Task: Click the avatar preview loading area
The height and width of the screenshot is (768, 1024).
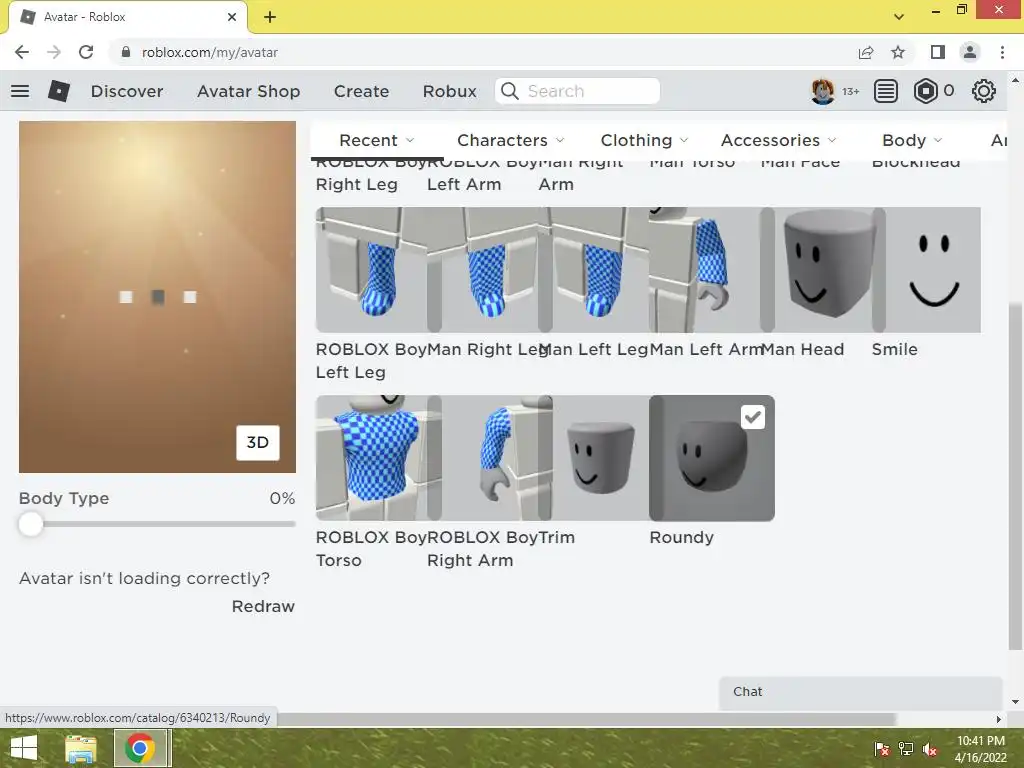Action: [157, 297]
